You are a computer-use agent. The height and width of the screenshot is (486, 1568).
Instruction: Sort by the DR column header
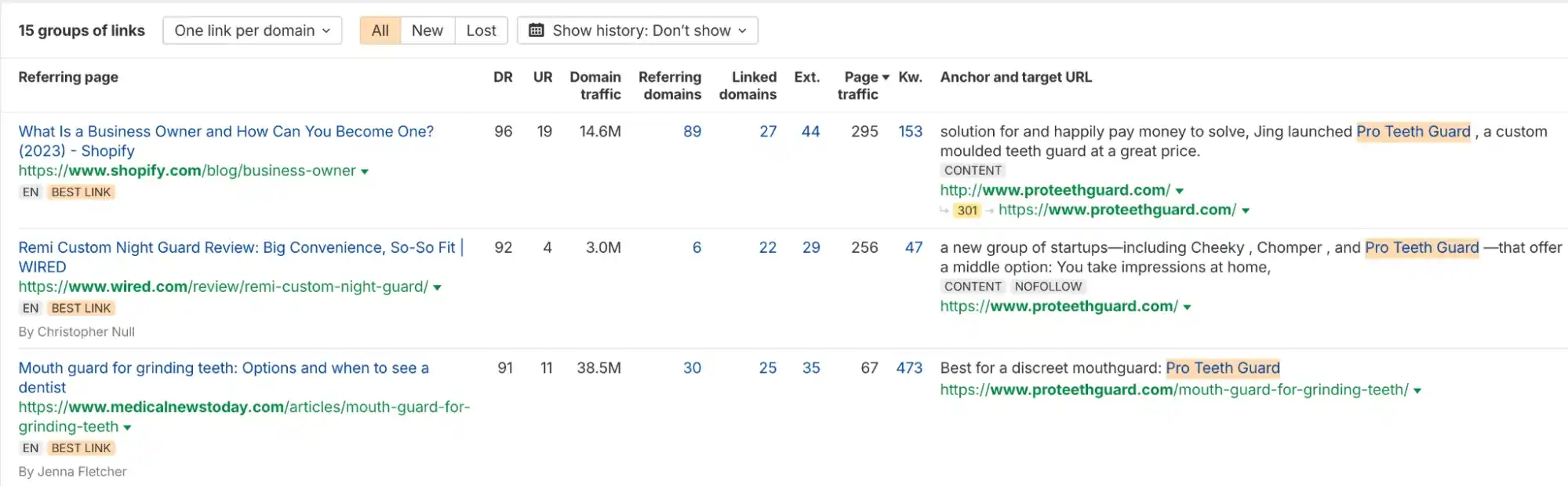pyautogui.click(x=503, y=77)
